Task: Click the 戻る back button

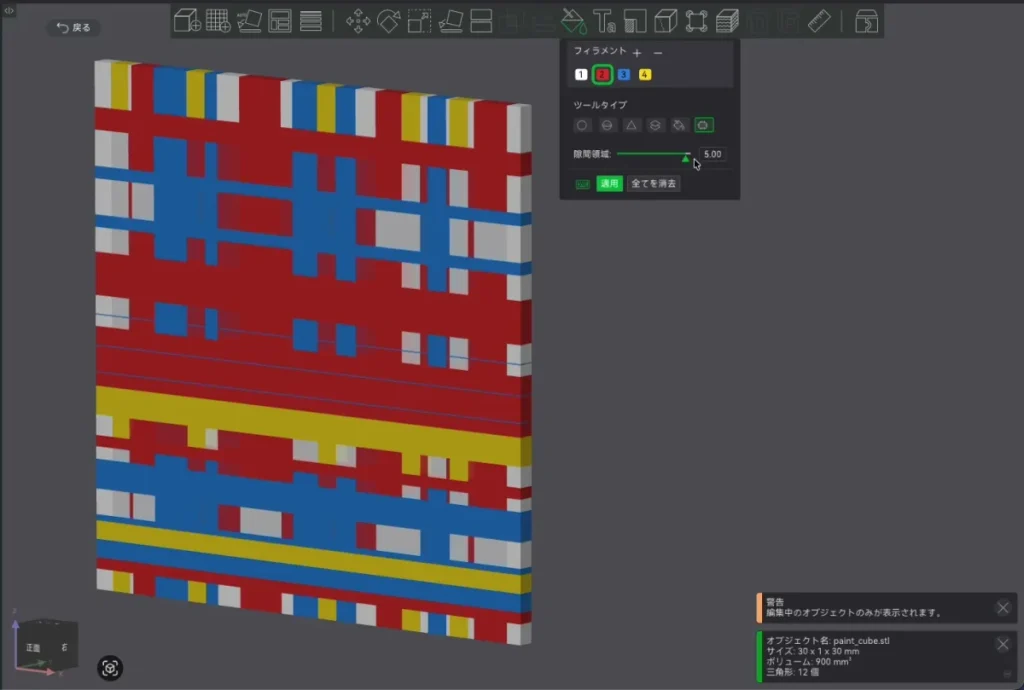Action: click(x=74, y=27)
